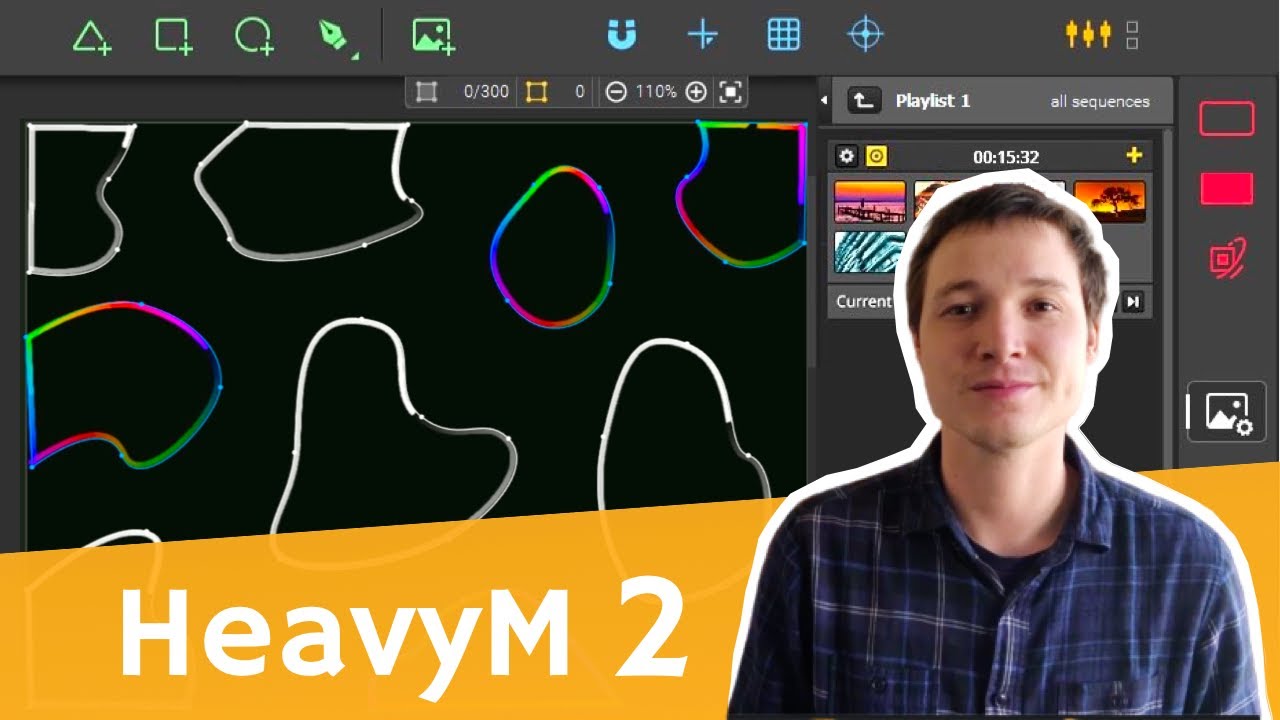The image size is (1280, 720).
Task: Select the orange sunset tree thumbnail
Action: [x=1110, y=201]
